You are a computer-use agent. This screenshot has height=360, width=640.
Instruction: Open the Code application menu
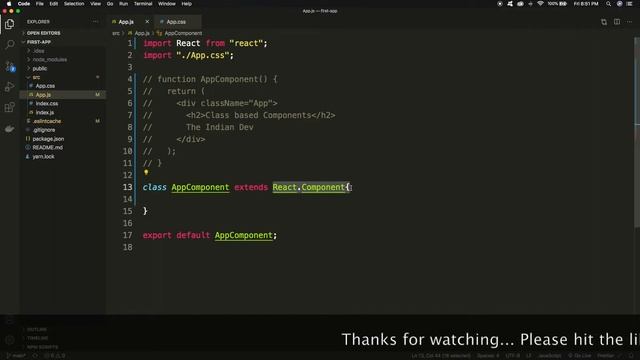[24, 4]
